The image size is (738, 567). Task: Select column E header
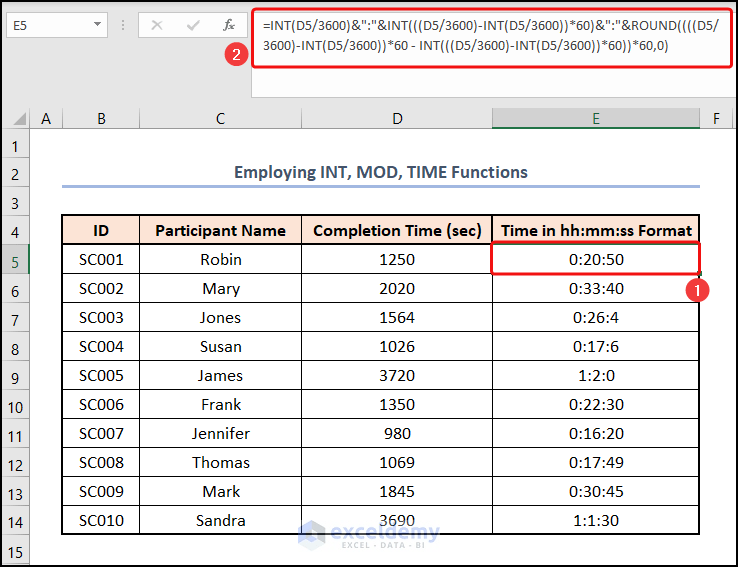[596, 119]
